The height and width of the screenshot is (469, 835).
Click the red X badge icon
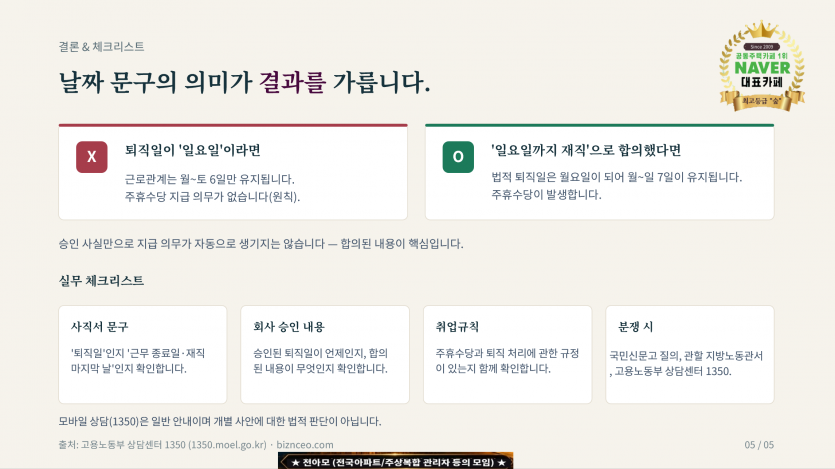(x=92, y=157)
